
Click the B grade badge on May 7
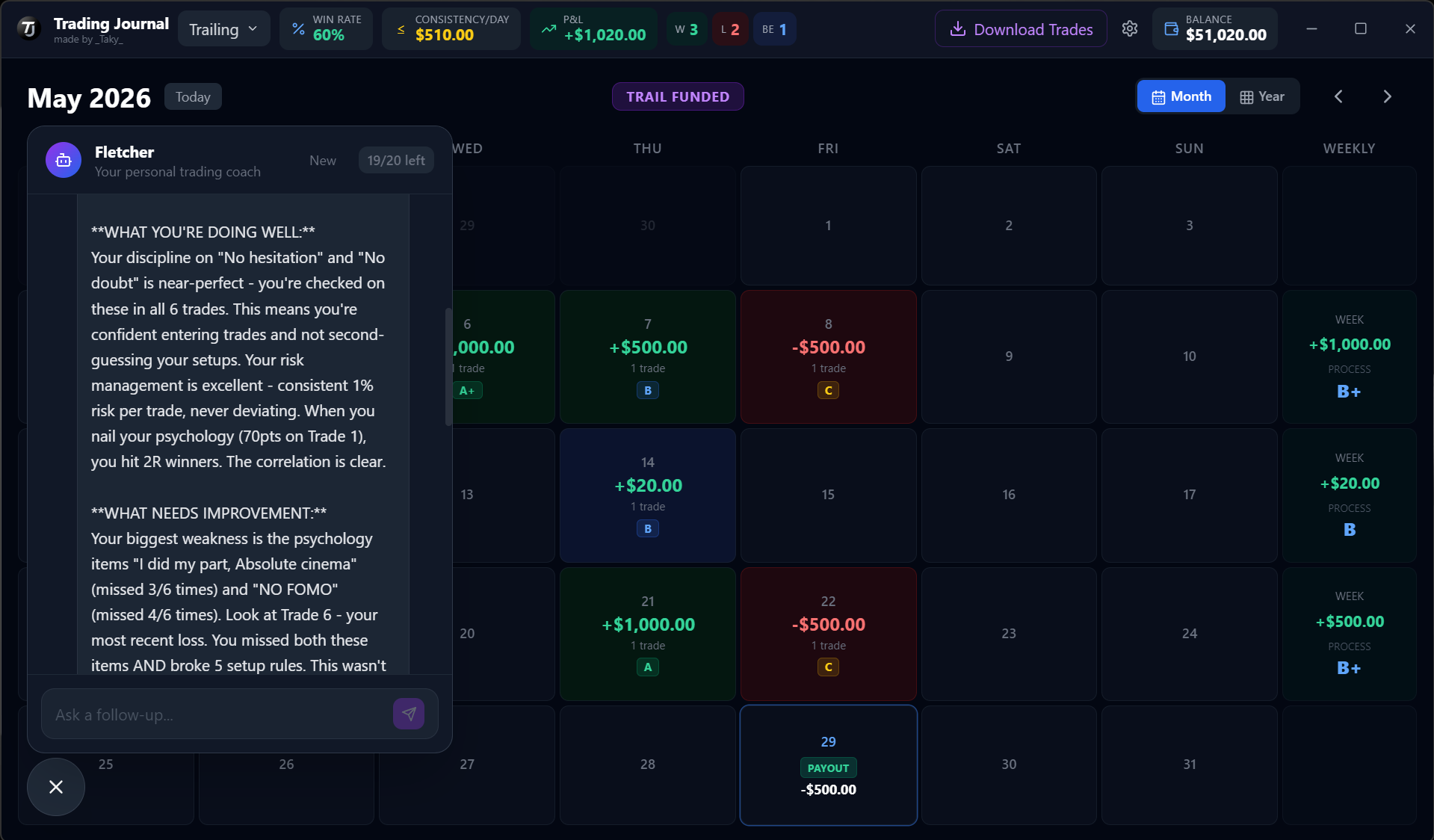[648, 390]
